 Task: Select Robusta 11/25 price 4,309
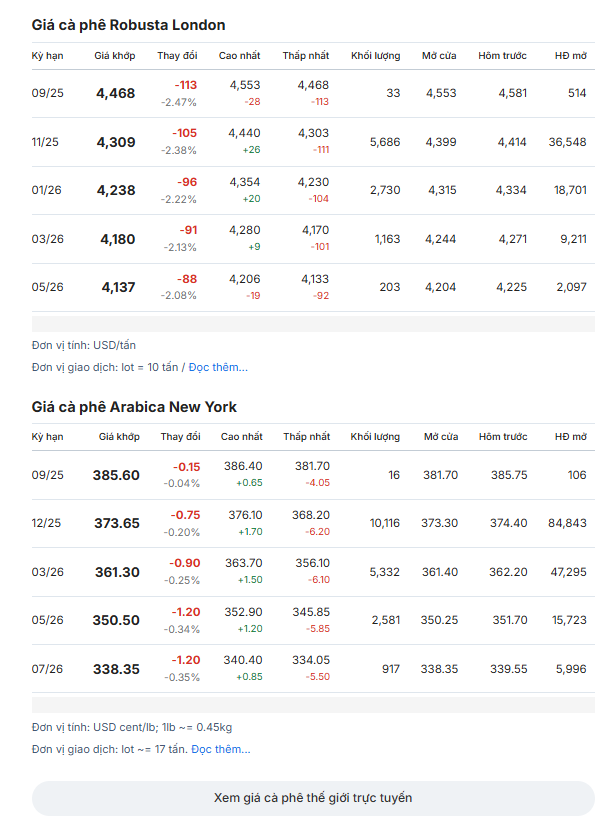pos(116,142)
